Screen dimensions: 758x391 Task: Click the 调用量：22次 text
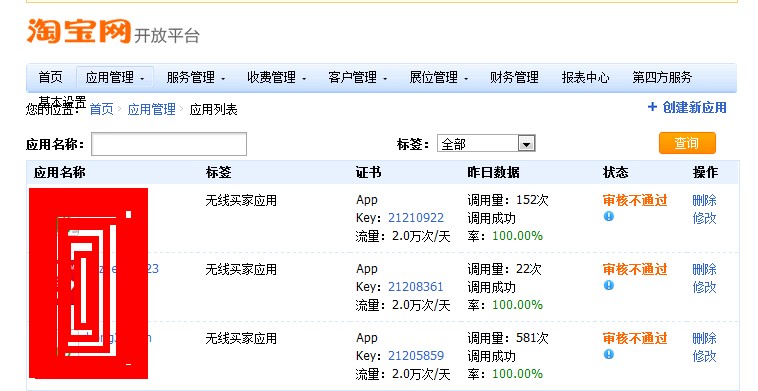tap(505, 269)
